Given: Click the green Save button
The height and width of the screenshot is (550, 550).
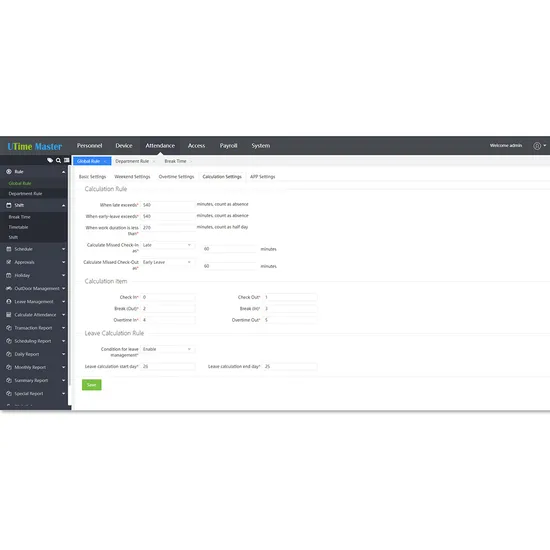Looking at the screenshot, I should 92,385.
